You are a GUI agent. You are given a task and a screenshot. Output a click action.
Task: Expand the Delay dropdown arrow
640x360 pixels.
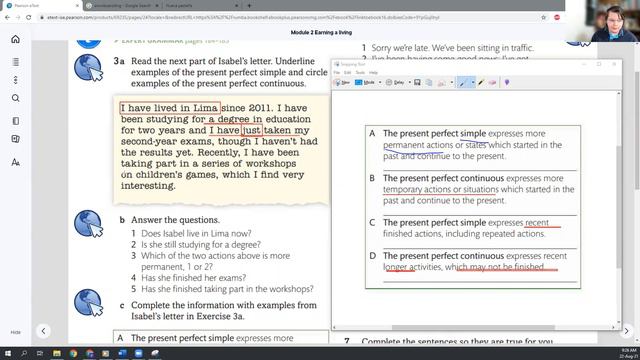409,82
